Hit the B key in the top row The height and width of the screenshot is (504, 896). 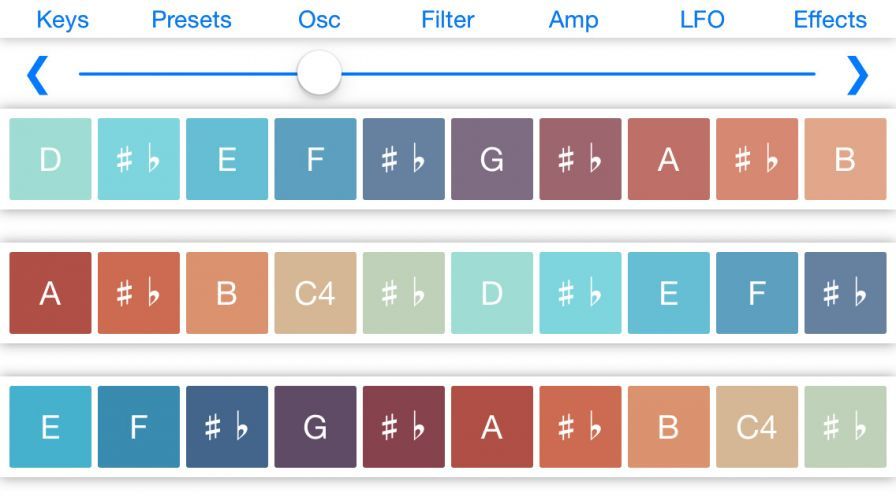point(845,160)
